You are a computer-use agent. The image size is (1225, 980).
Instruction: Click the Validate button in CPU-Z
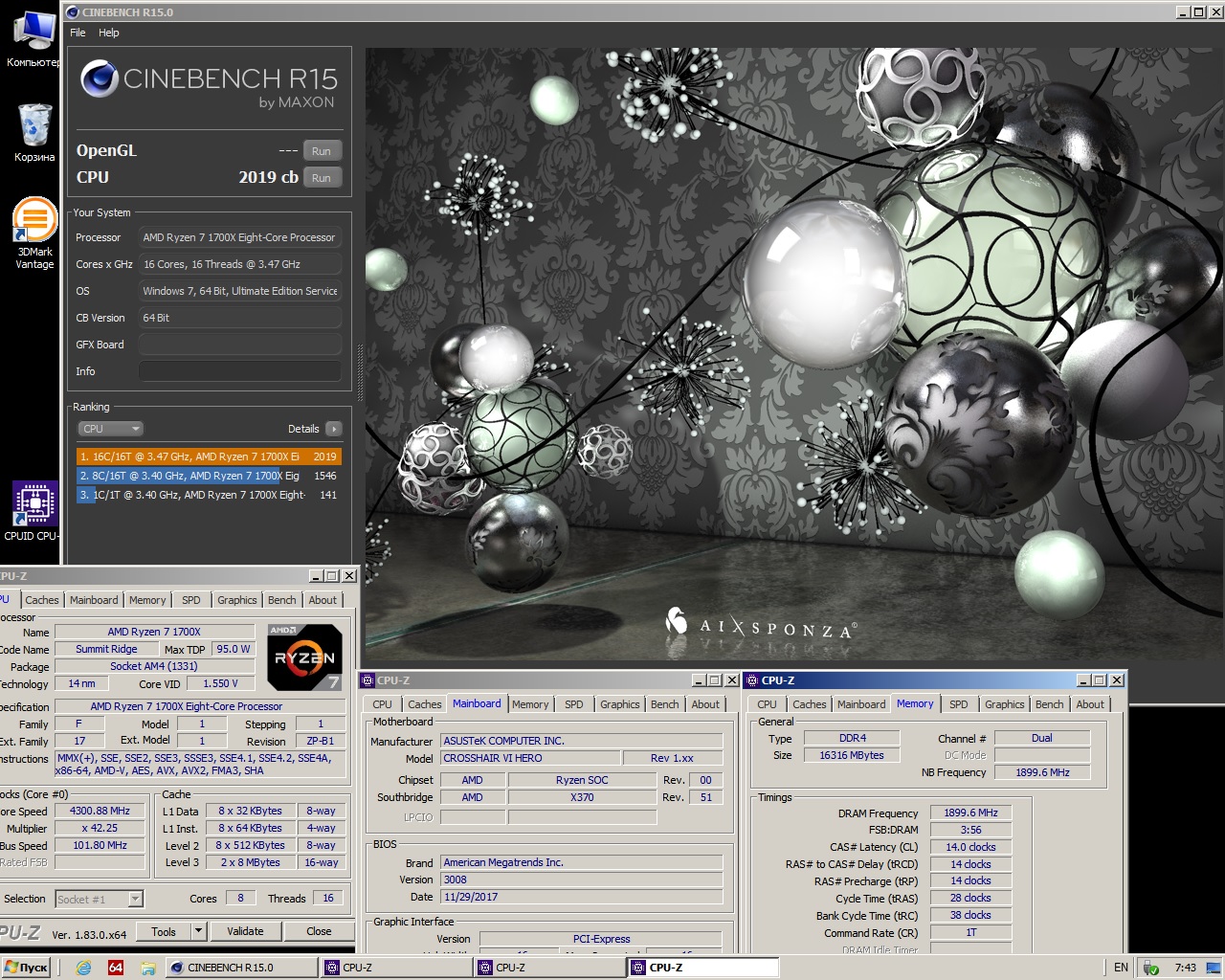245,931
